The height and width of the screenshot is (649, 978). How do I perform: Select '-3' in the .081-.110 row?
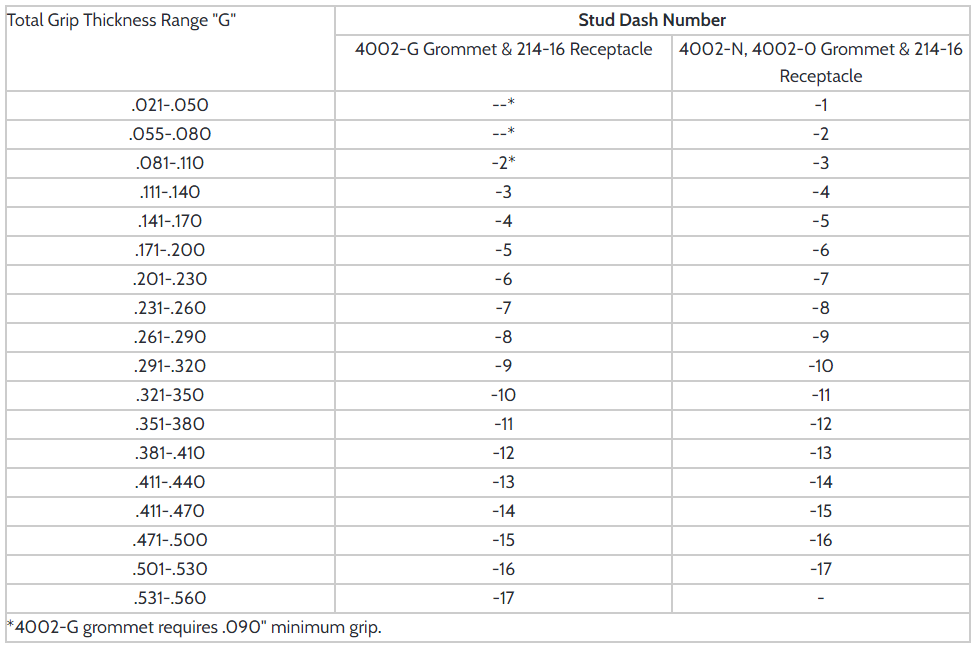(820, 163)
